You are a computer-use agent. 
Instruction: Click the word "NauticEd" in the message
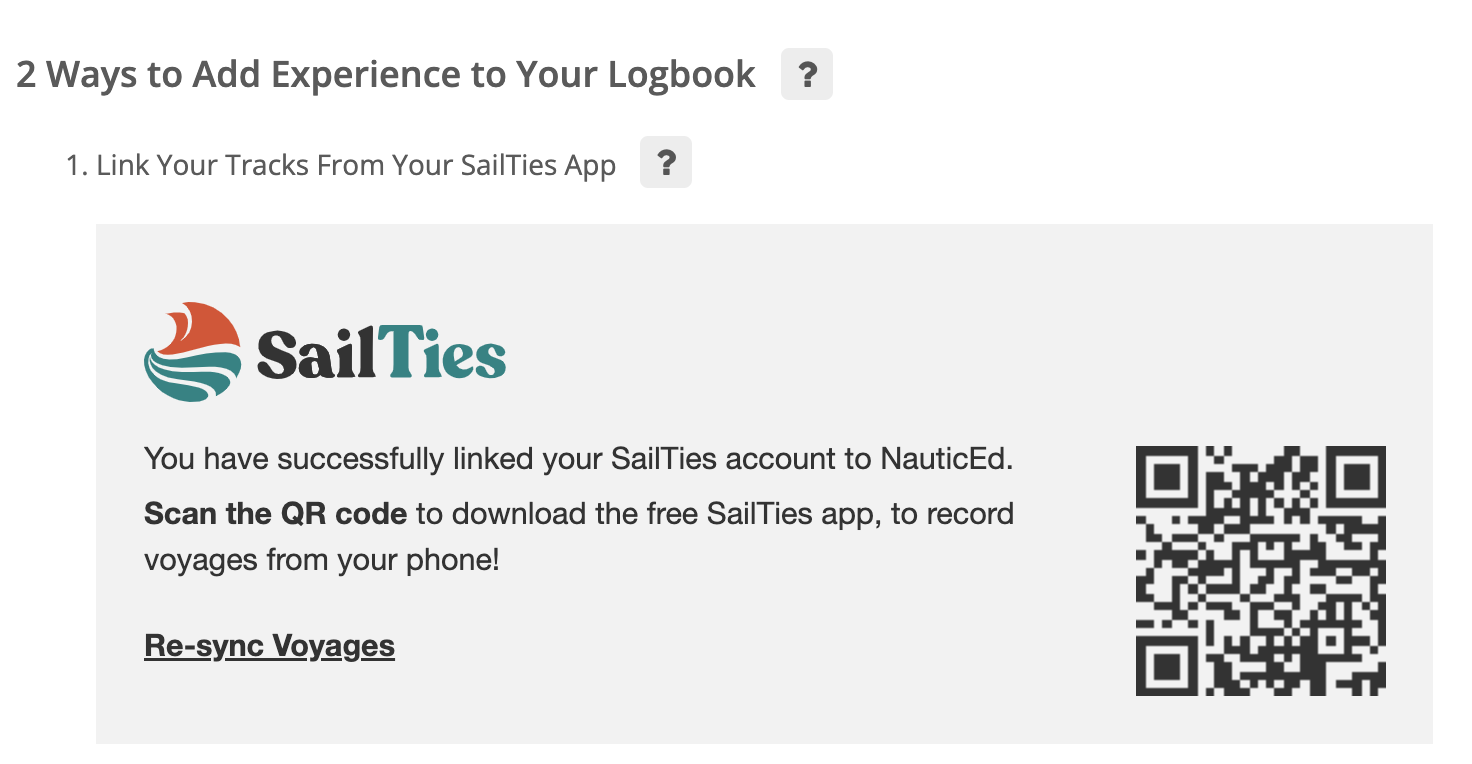coord(946,460)
